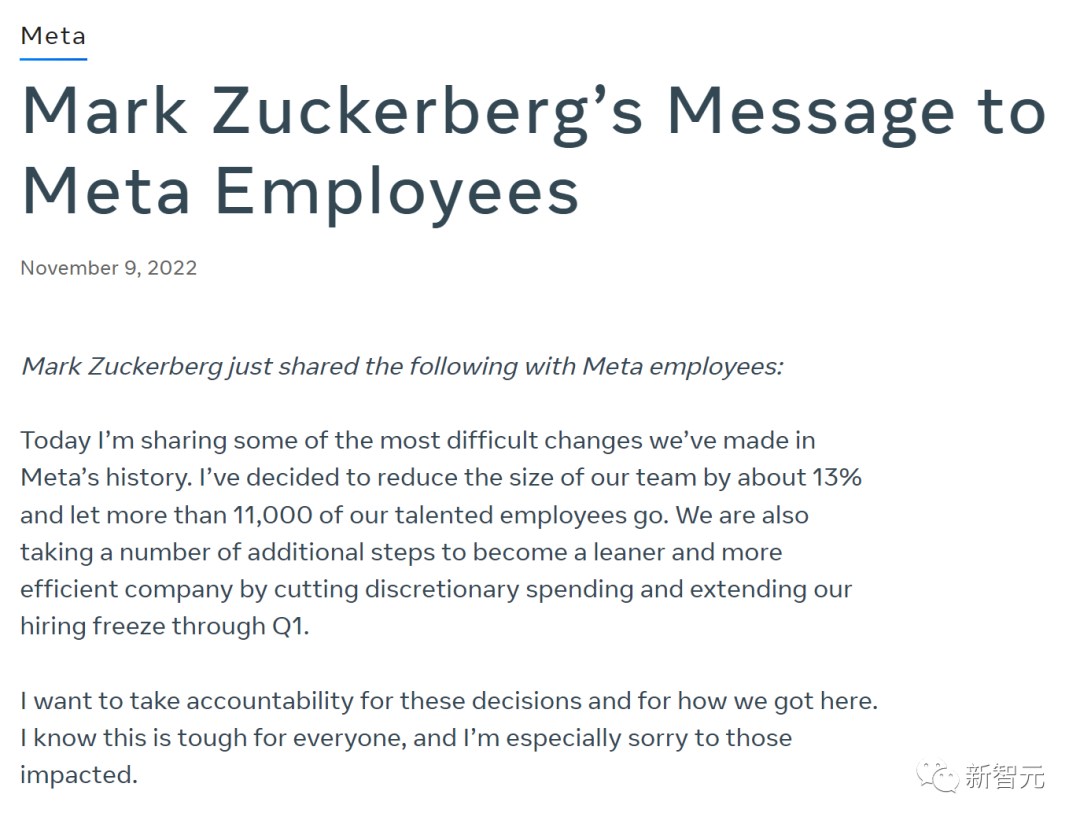This screenshot has width=1080, height=824.
Task: Click the italic intro sentence about Mark Zuckerberg
Action: coord(401,366)
